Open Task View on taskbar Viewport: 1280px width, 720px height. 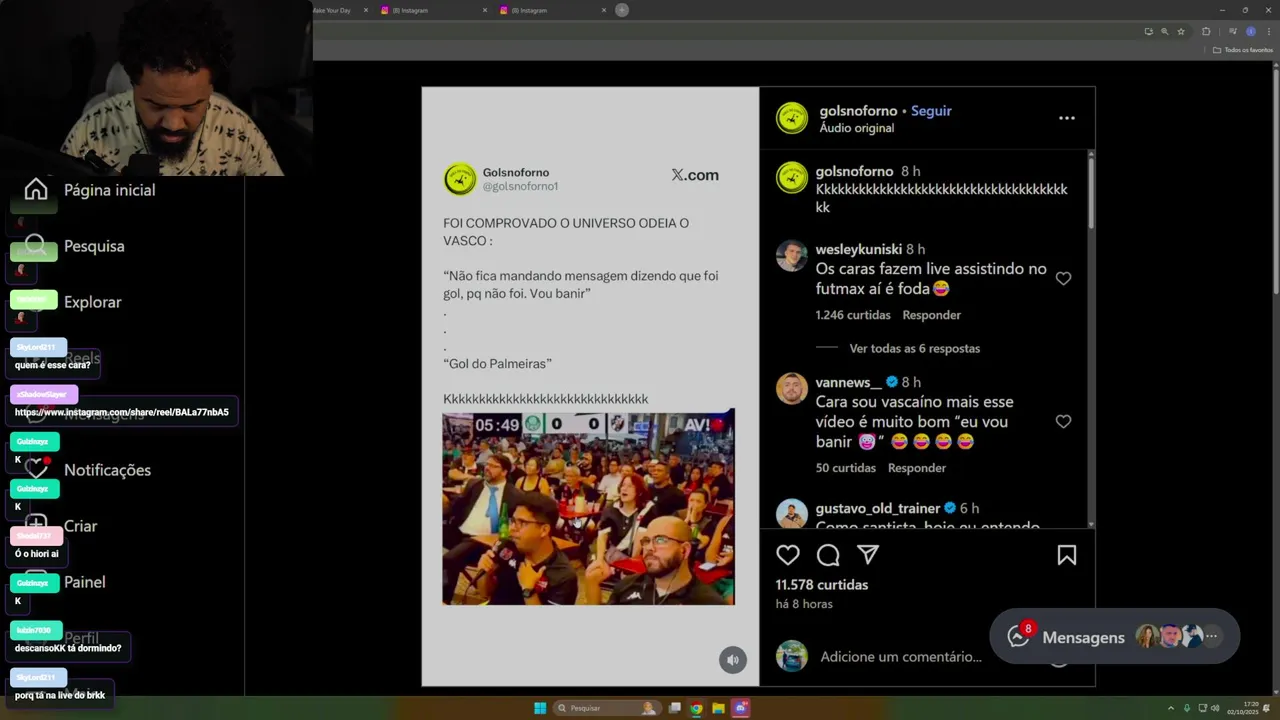pyautogui.click(x=675, y=708)
